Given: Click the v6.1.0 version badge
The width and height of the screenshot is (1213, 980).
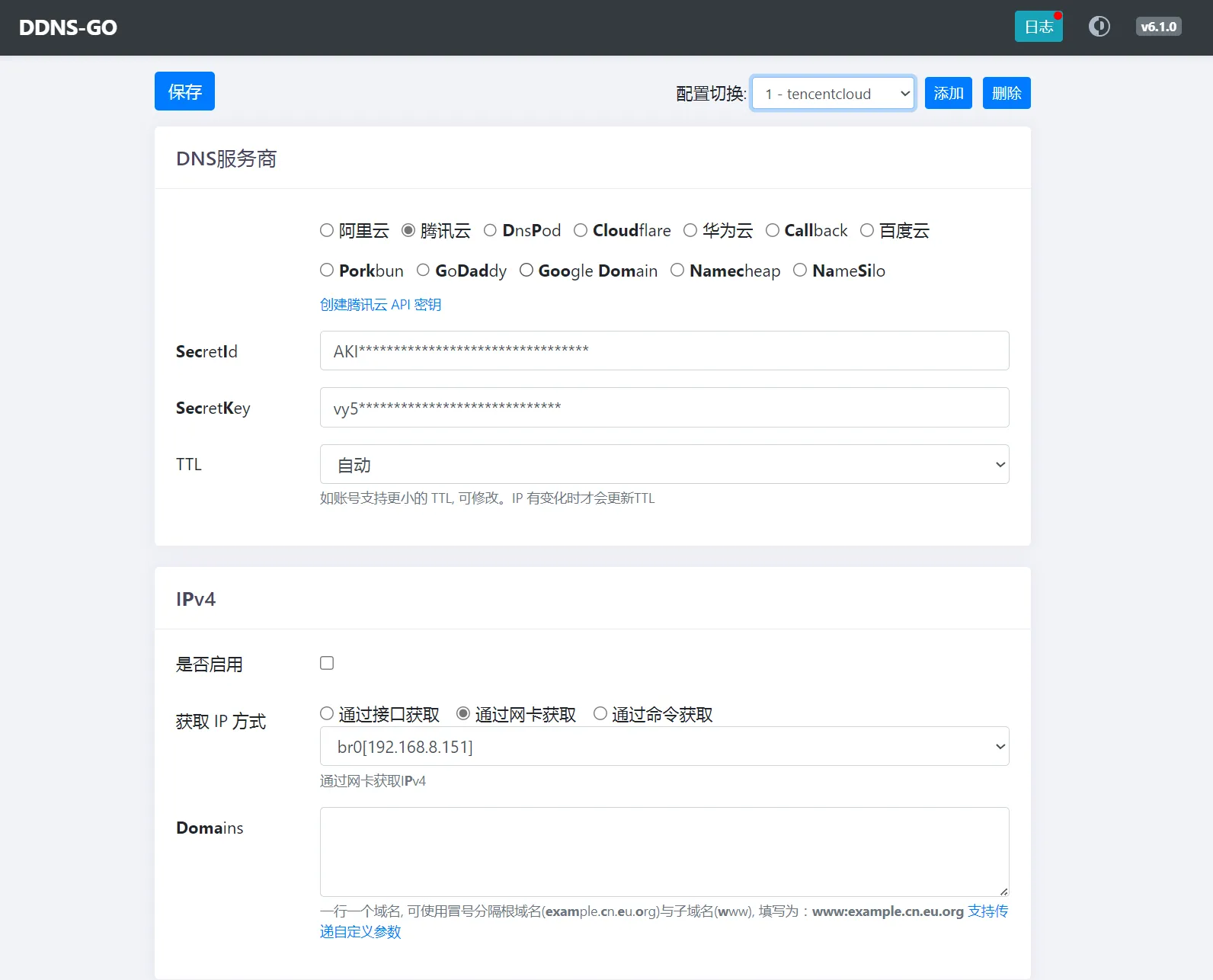Looking at the screenshot, I should coord(1158,27).
